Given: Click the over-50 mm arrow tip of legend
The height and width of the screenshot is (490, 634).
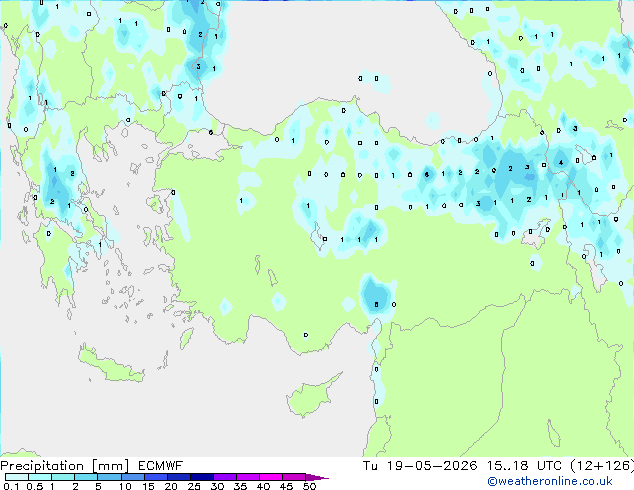Looking at the screenshot, I should 317,477.
